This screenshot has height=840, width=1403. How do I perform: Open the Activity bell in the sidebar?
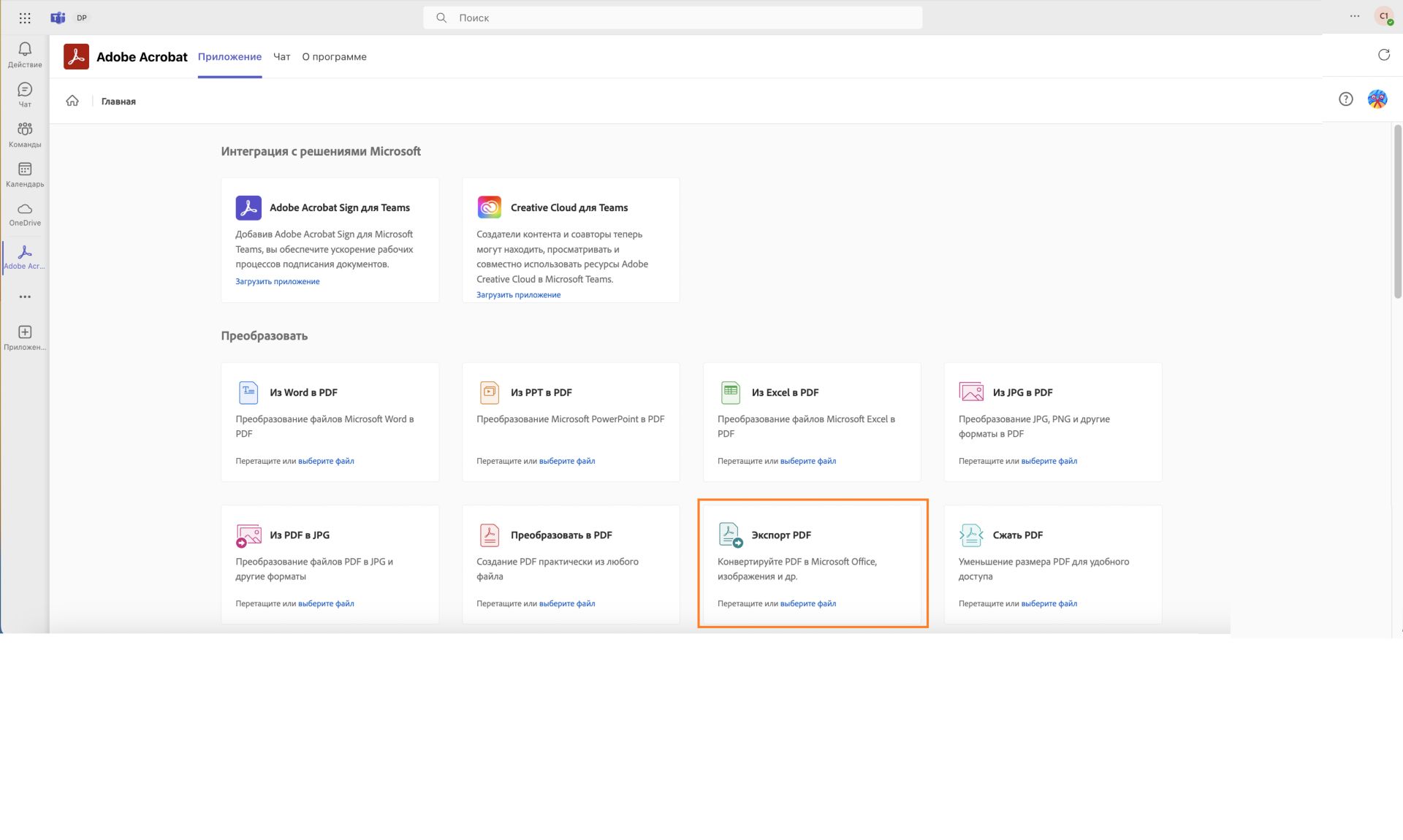pos(25,55)
